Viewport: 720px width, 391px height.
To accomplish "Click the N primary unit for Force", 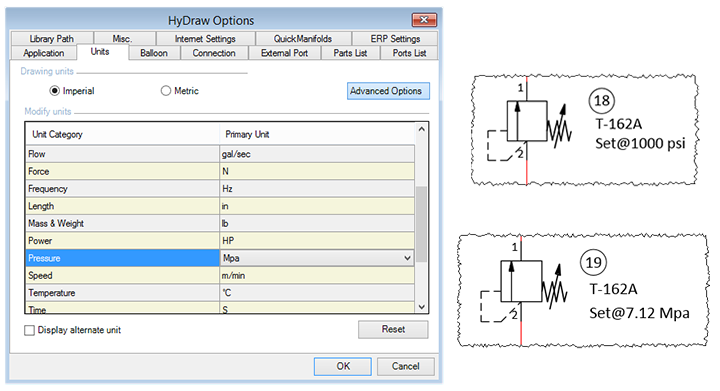I will click(317, 171).
